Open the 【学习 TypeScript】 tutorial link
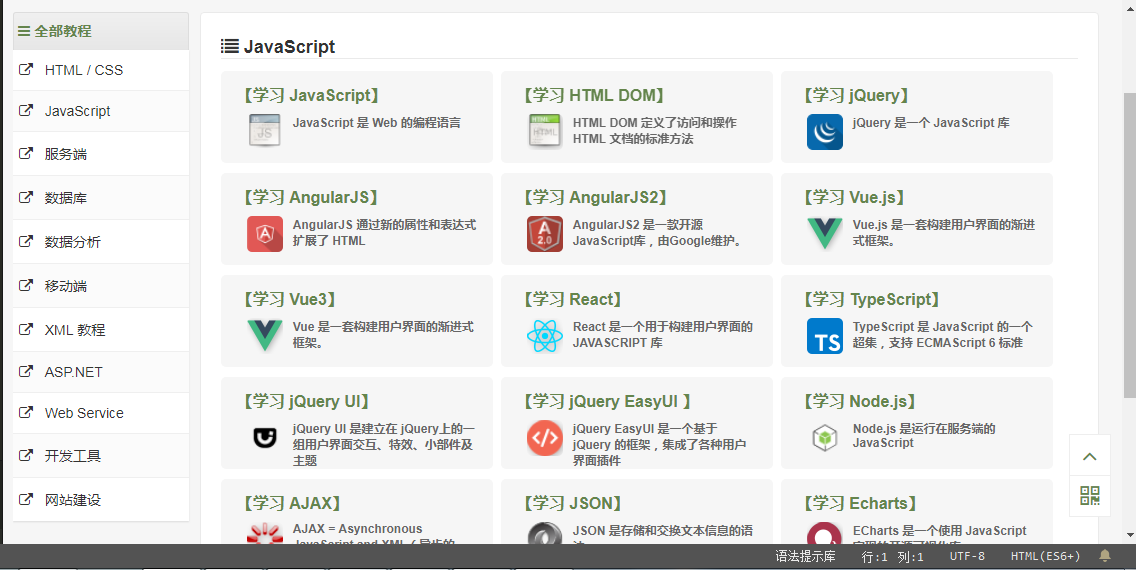1136x570 pixels. point(872,300)
